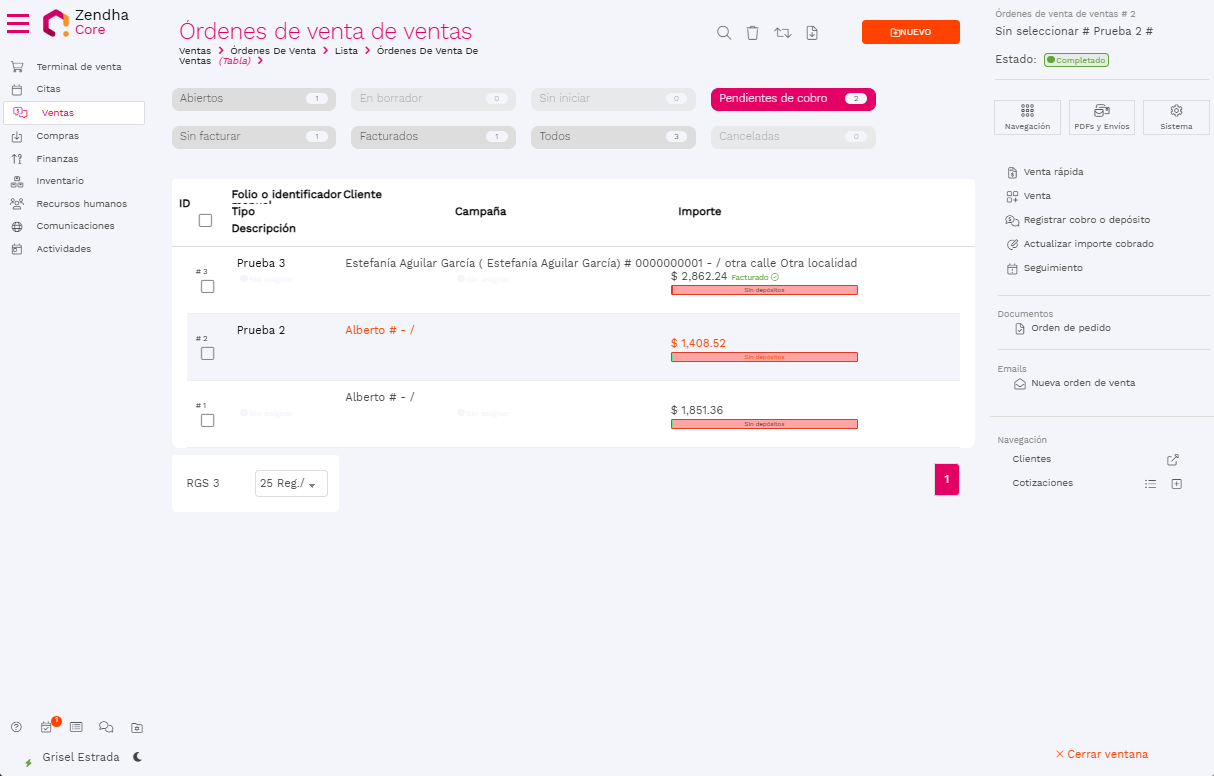This screenshot has height=776, width=1214.
Task: Open the hamburger main menu
Action: coord(18,23)
